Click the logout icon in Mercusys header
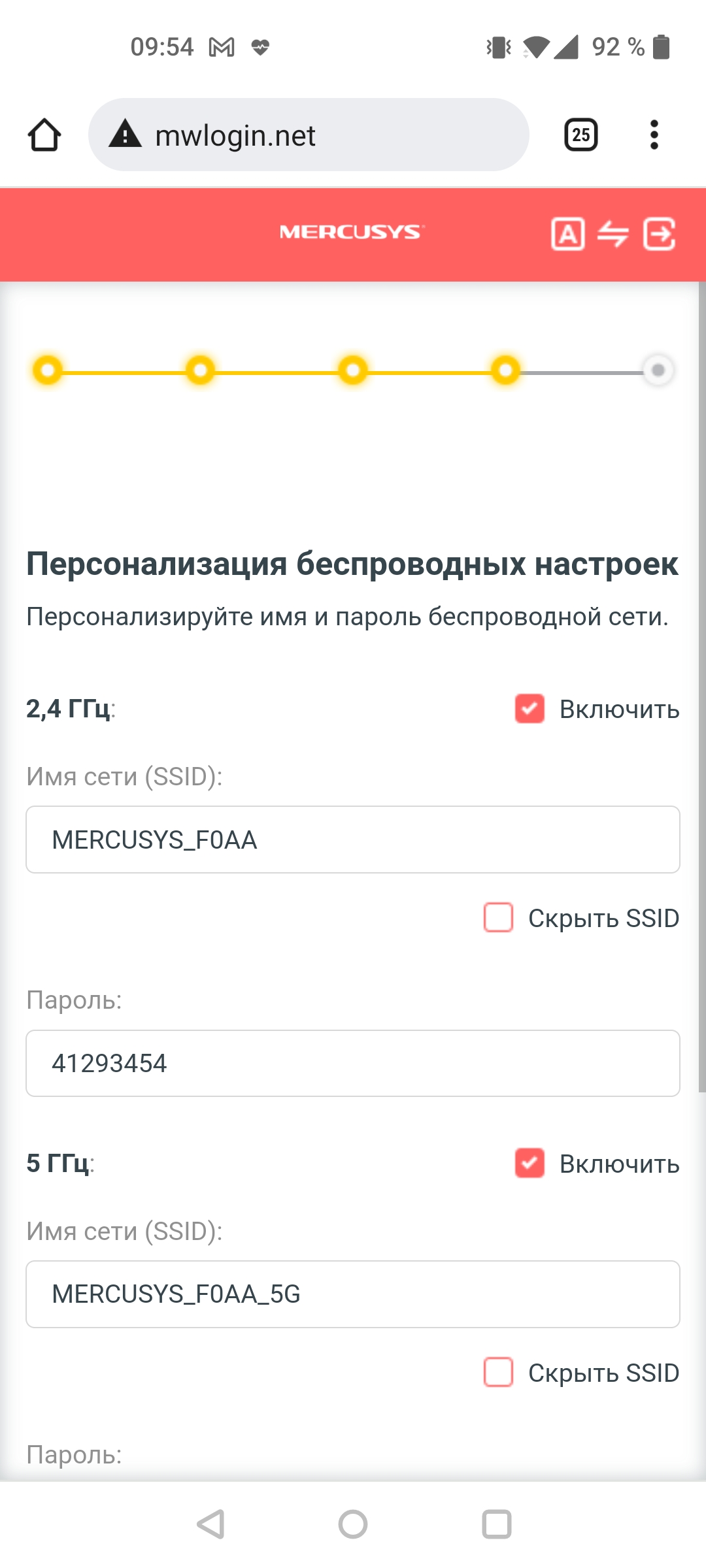The height and width of the screenshot is (1568, 706). 659,234
